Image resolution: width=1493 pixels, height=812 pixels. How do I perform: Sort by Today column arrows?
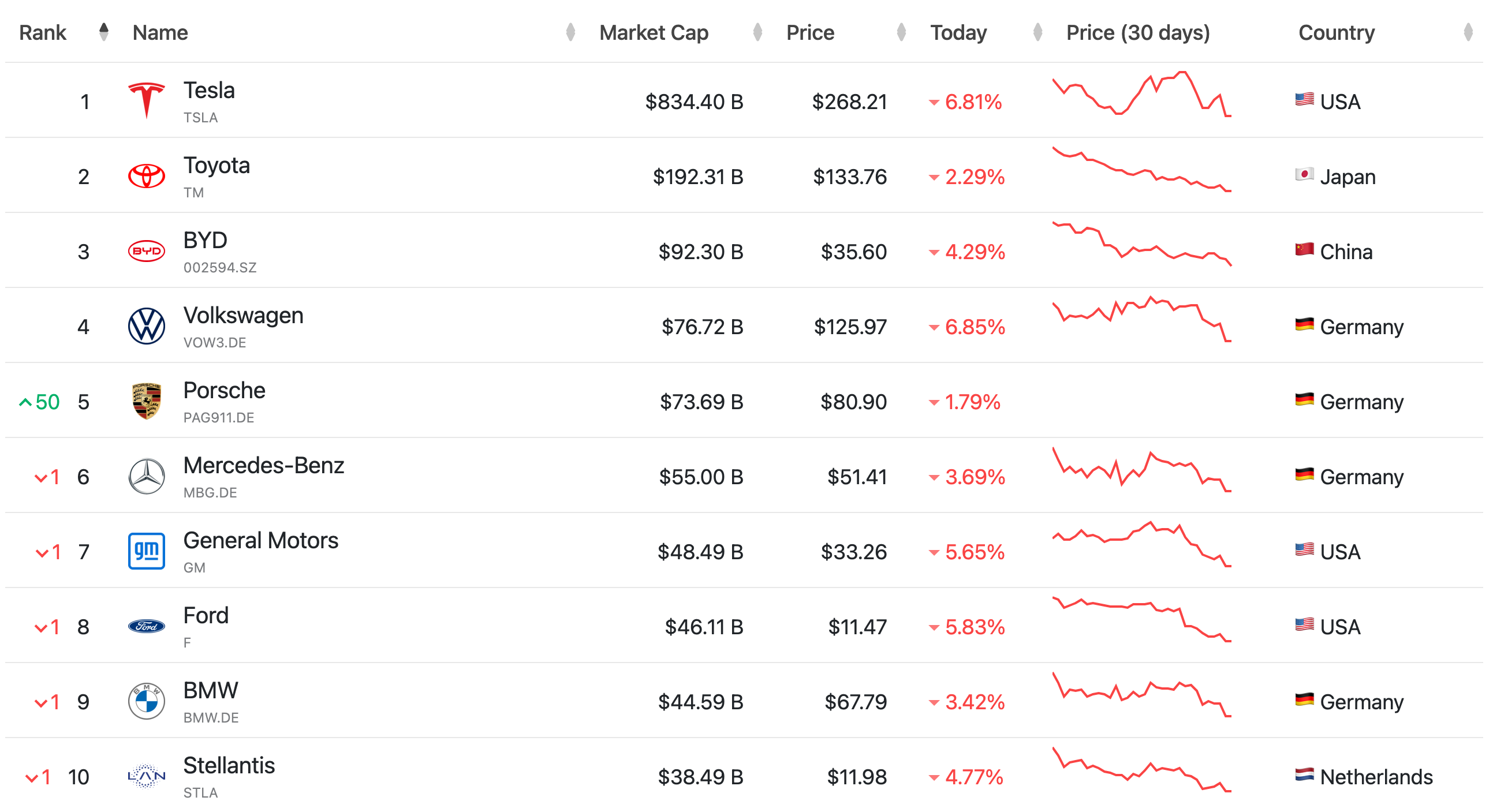1037,32
